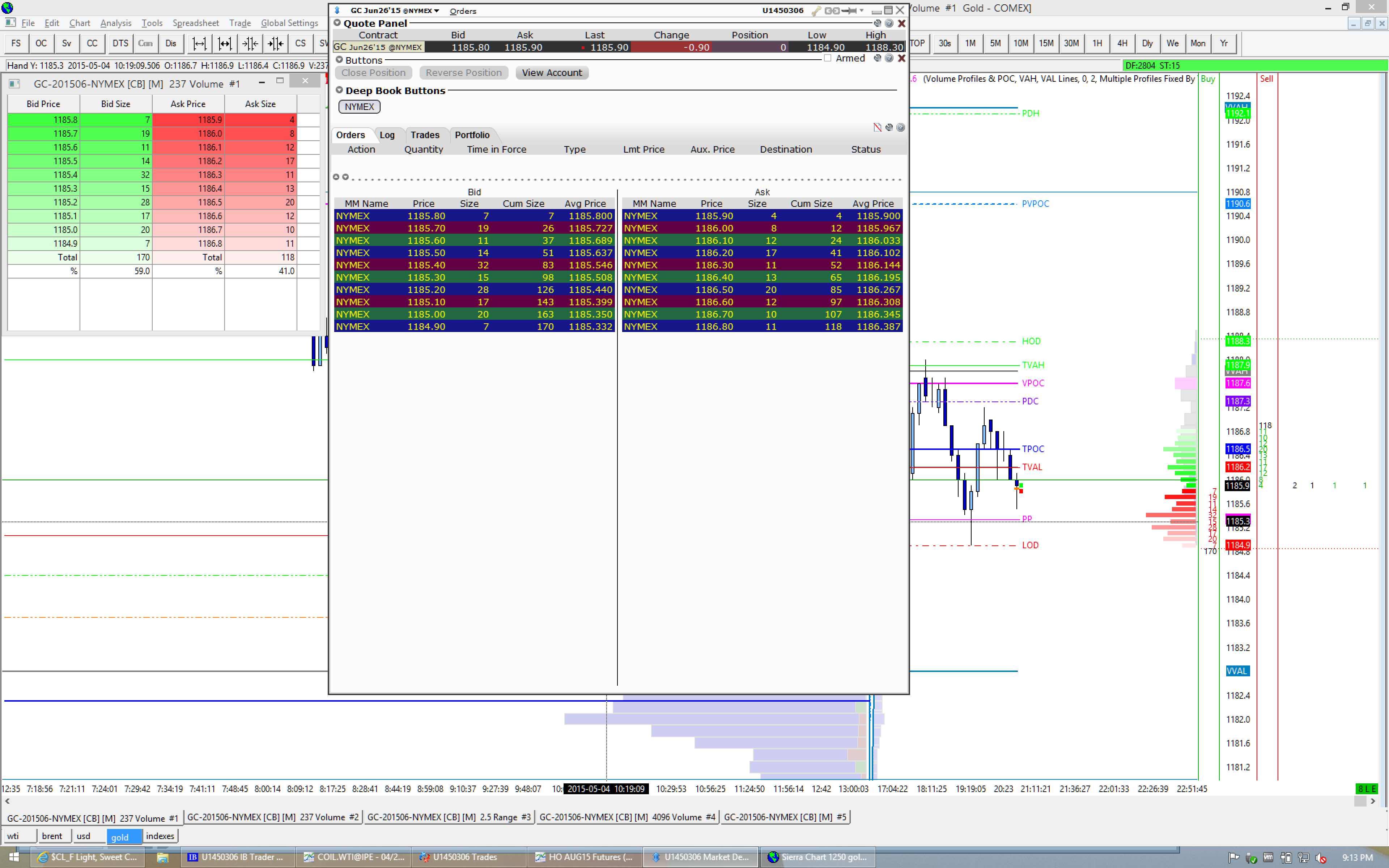Select the 15M timeframe button
Screen dimensions: 1389x868
[1046, 43]
